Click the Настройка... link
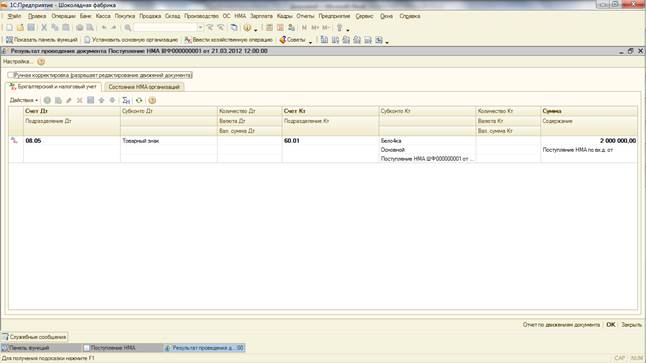The image size is (646, 363). pos(18,62)
